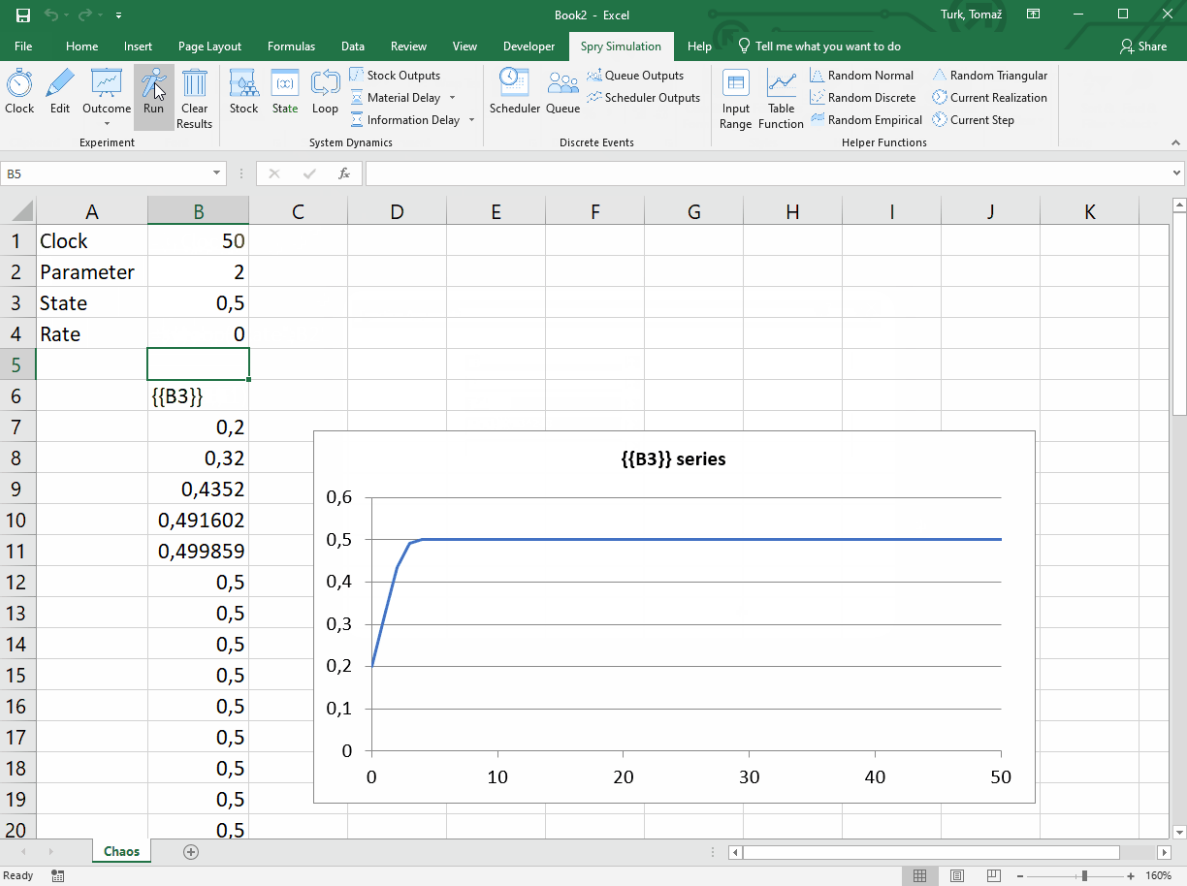Screen dimensions: 1187x886
Task: Click the horizontal scrollbar right arrow
Action: coord(1164,852)
